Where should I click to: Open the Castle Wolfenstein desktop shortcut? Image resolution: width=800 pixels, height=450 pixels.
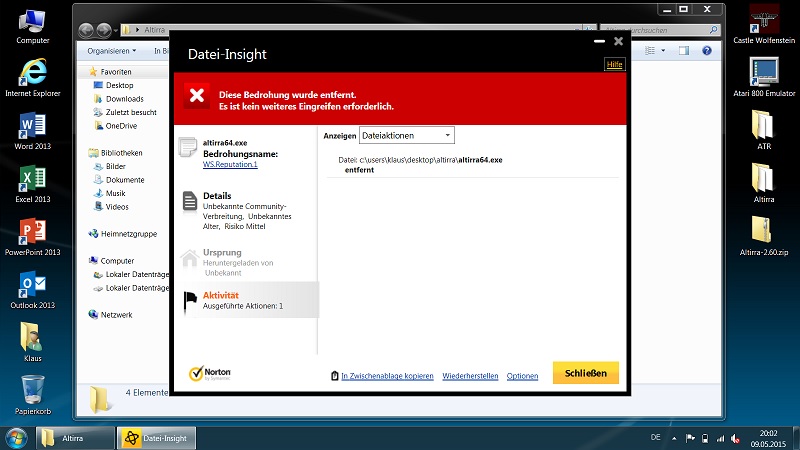(764, 24)
